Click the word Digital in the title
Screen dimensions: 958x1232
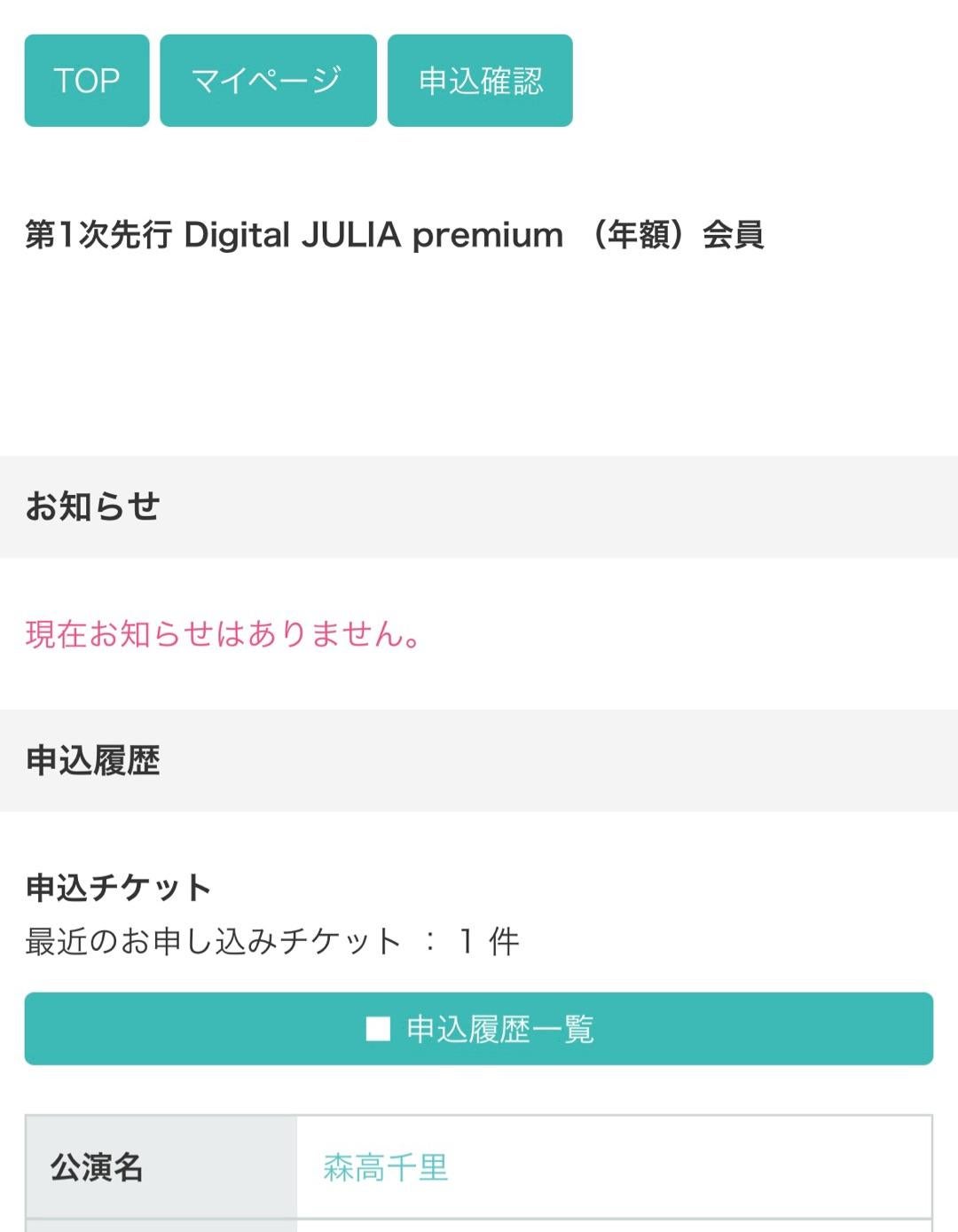[237, 236]
